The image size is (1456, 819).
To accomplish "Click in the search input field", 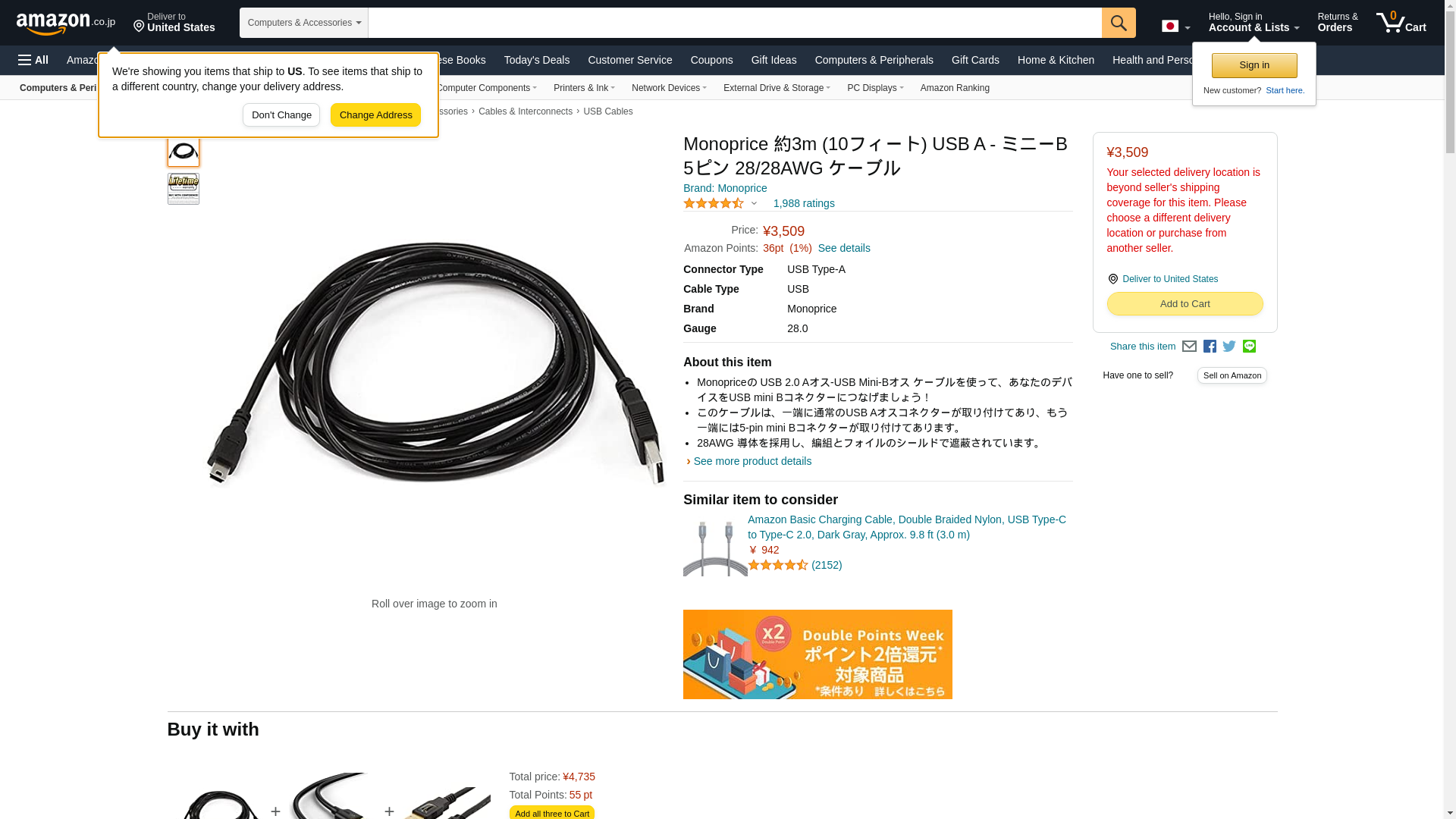I will [x=735, y=23].
